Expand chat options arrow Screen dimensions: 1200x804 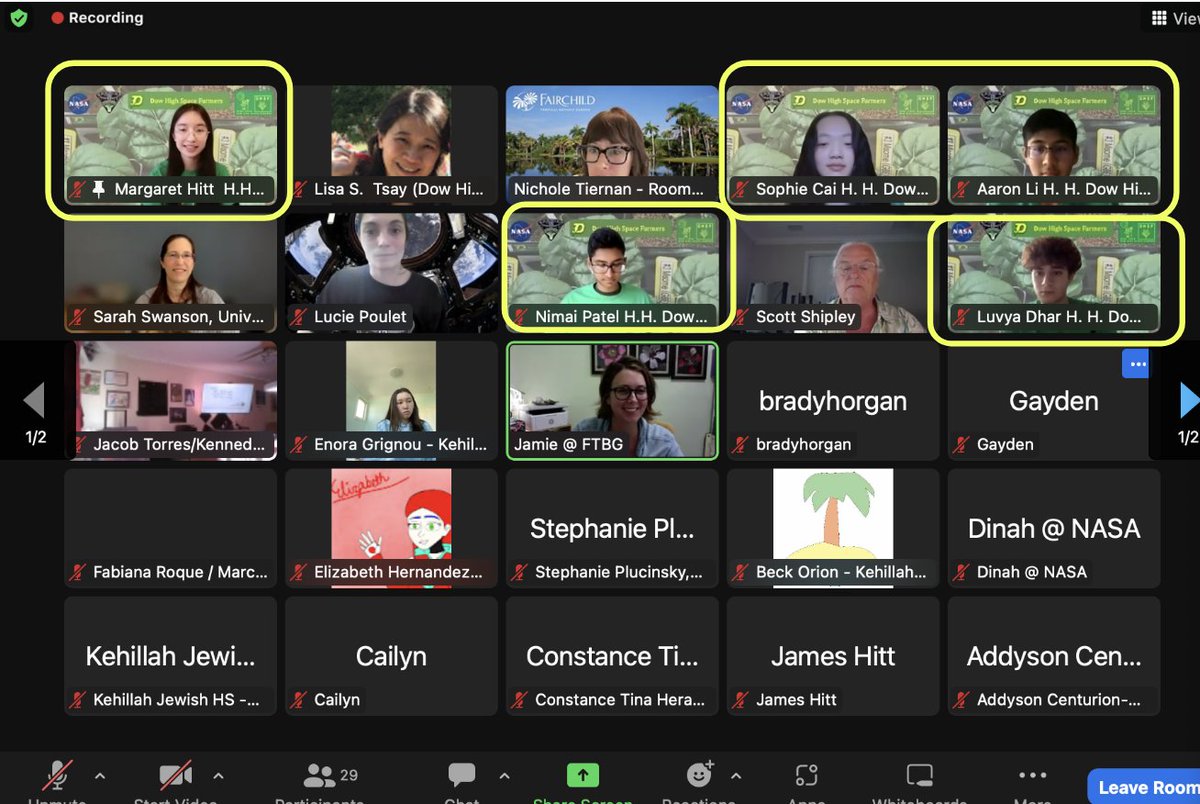(x=504, y=776)
